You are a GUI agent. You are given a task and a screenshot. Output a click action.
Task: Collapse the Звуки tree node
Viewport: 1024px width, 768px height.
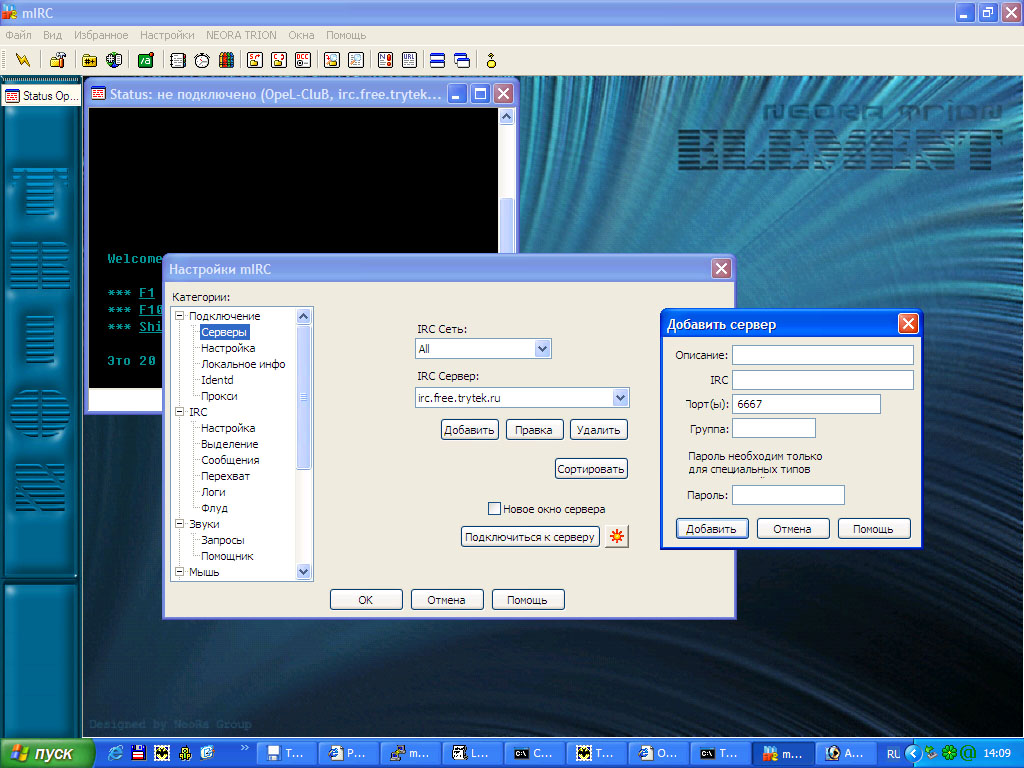[x=180, y=524]
